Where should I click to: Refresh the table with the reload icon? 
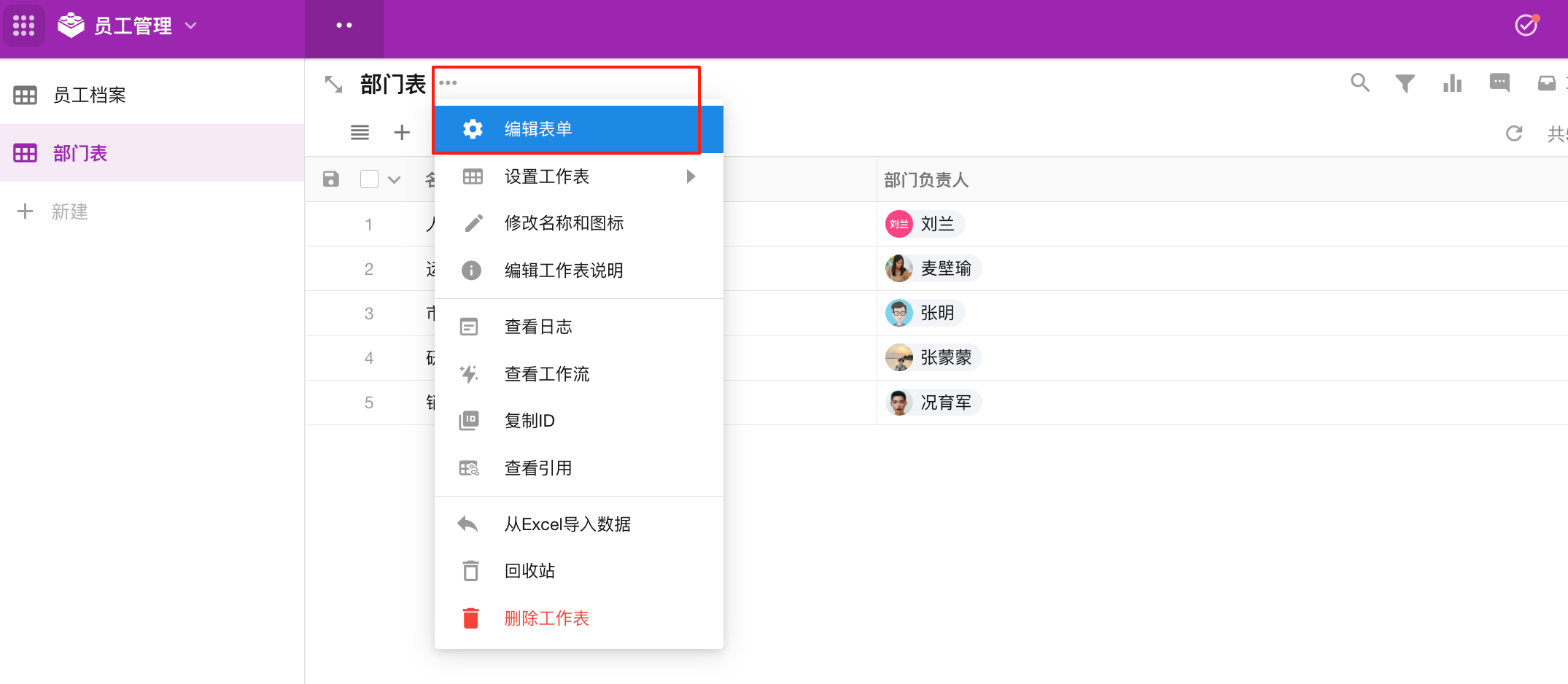(x=1514, y=133)
